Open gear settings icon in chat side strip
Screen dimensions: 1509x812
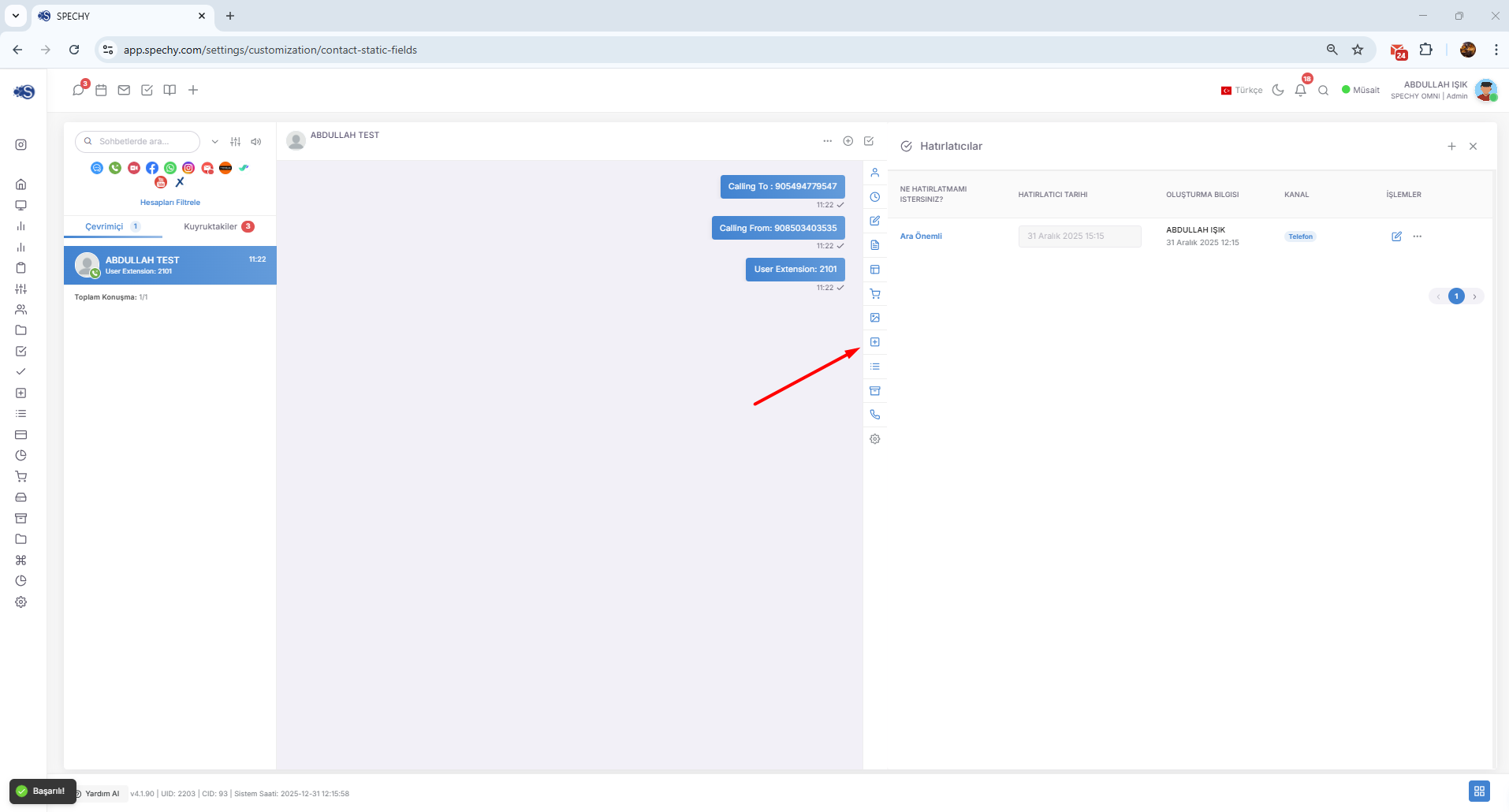click(875, 439)
